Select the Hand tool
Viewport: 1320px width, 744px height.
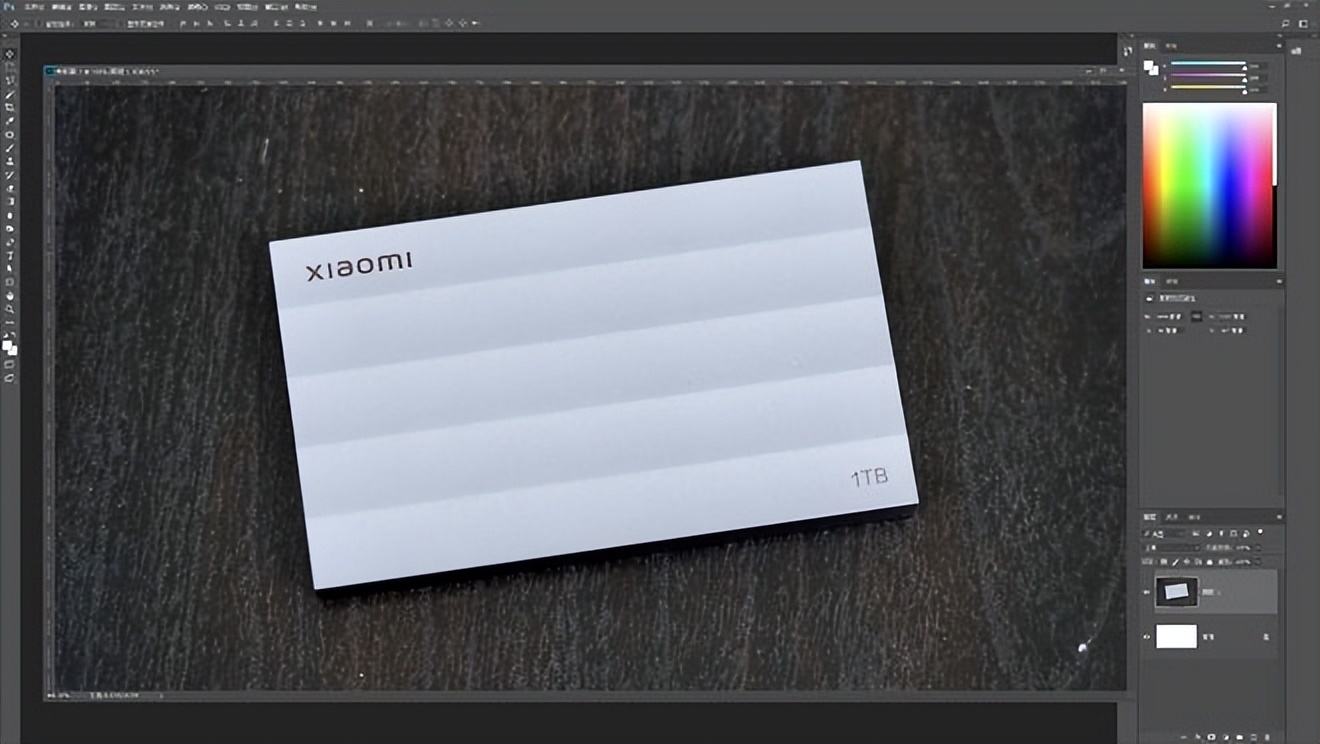pyautogui.click(x=10, y=296)
